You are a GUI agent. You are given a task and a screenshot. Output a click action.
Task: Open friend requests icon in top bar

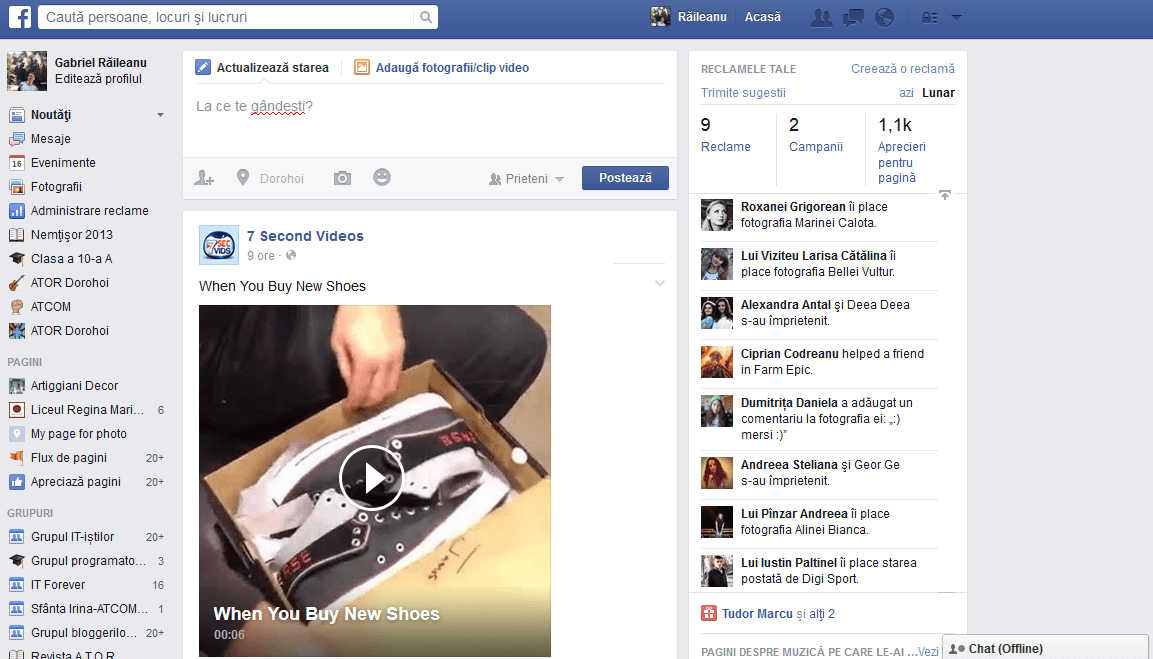tap(822, 17)
